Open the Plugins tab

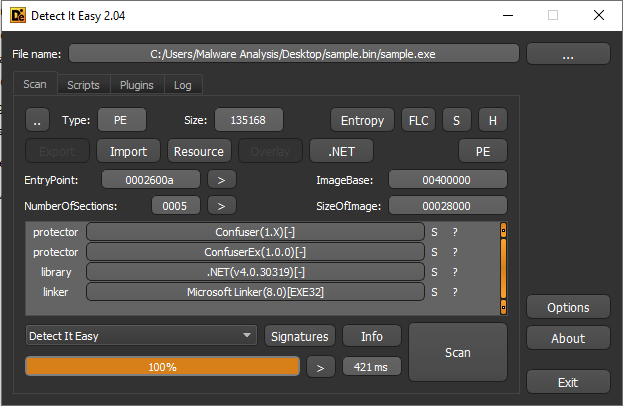click(x=137, y=85)
